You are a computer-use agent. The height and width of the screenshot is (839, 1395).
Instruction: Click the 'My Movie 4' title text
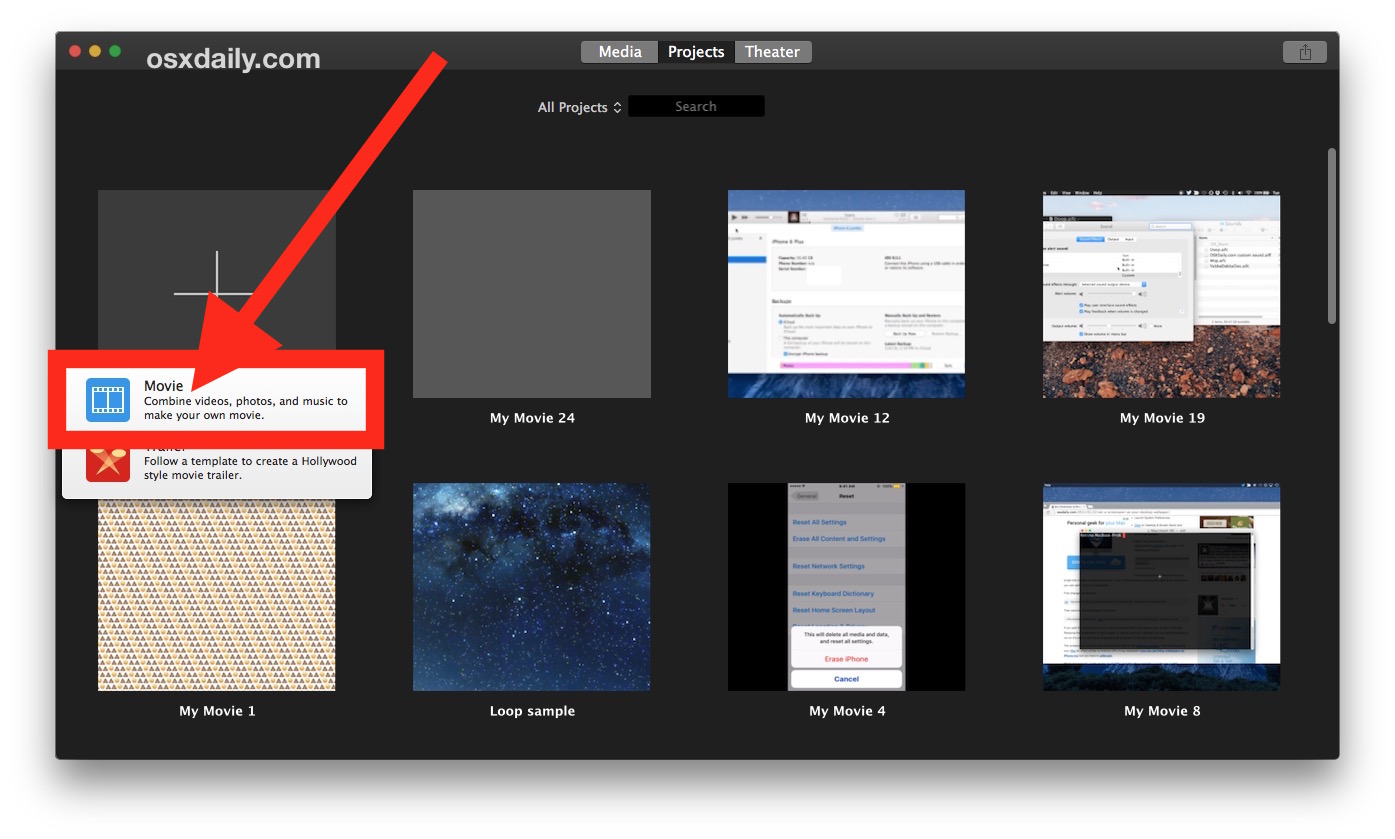[847, 711]
